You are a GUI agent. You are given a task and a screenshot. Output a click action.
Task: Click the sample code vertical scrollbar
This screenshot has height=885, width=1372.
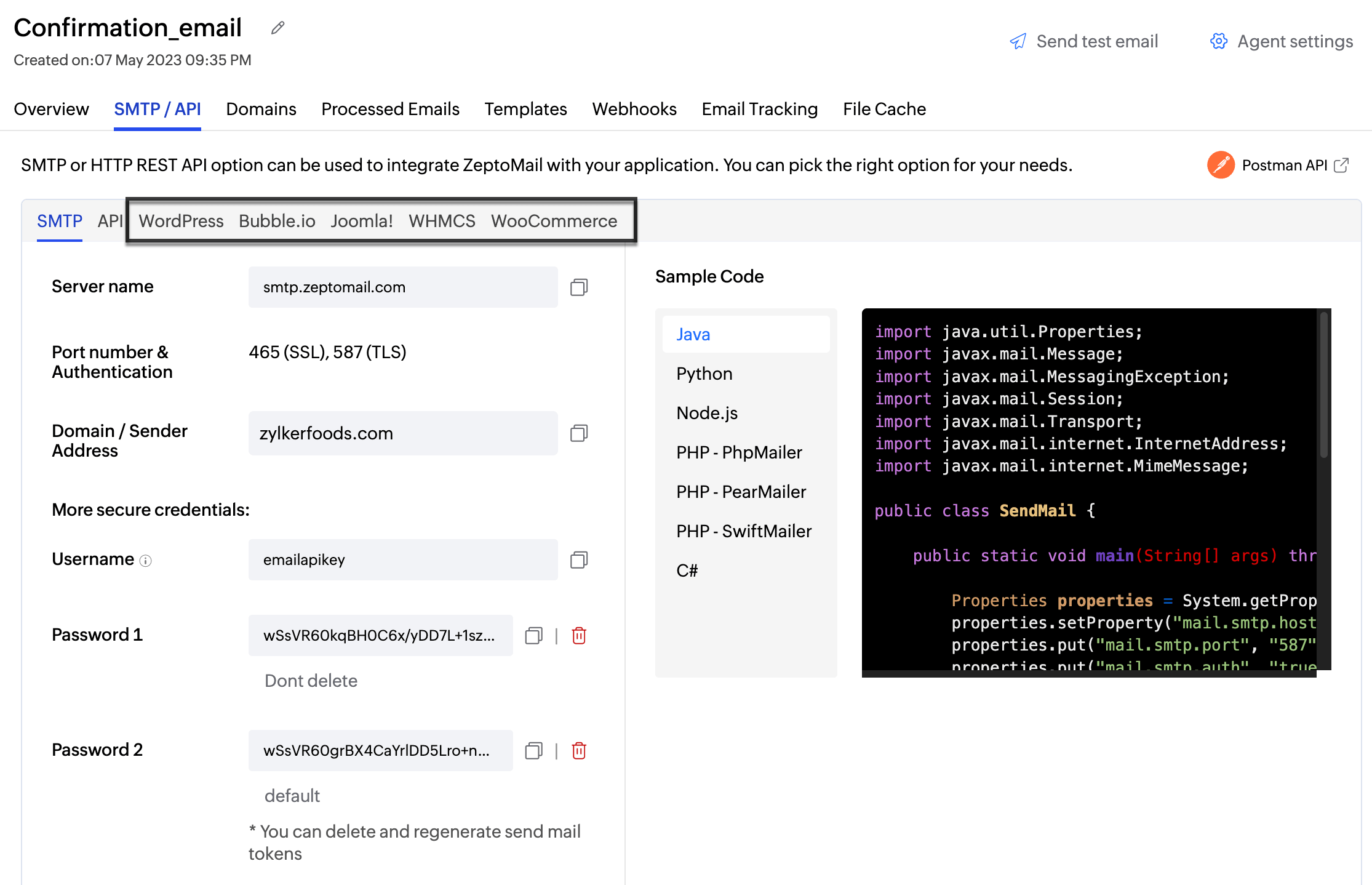[1324, 385]
